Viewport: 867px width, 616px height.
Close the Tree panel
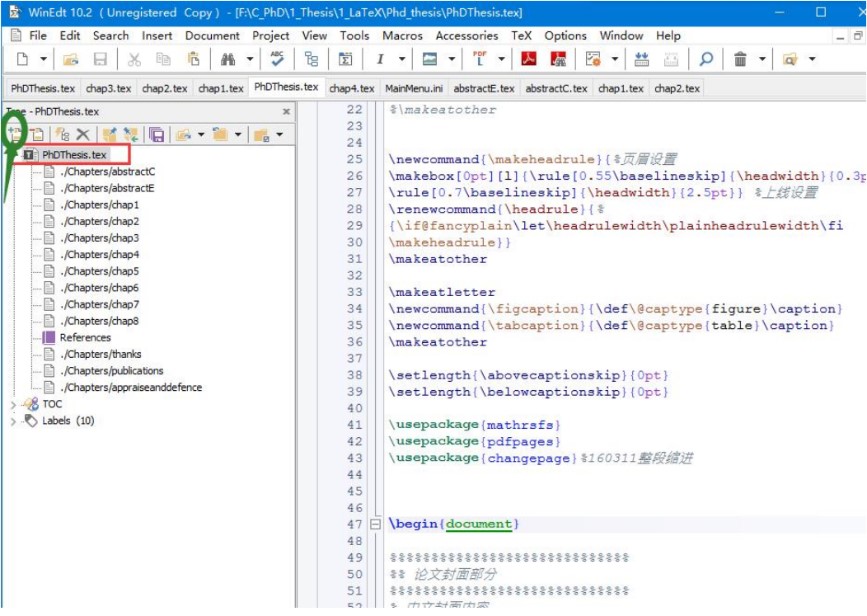click(286, 112)
